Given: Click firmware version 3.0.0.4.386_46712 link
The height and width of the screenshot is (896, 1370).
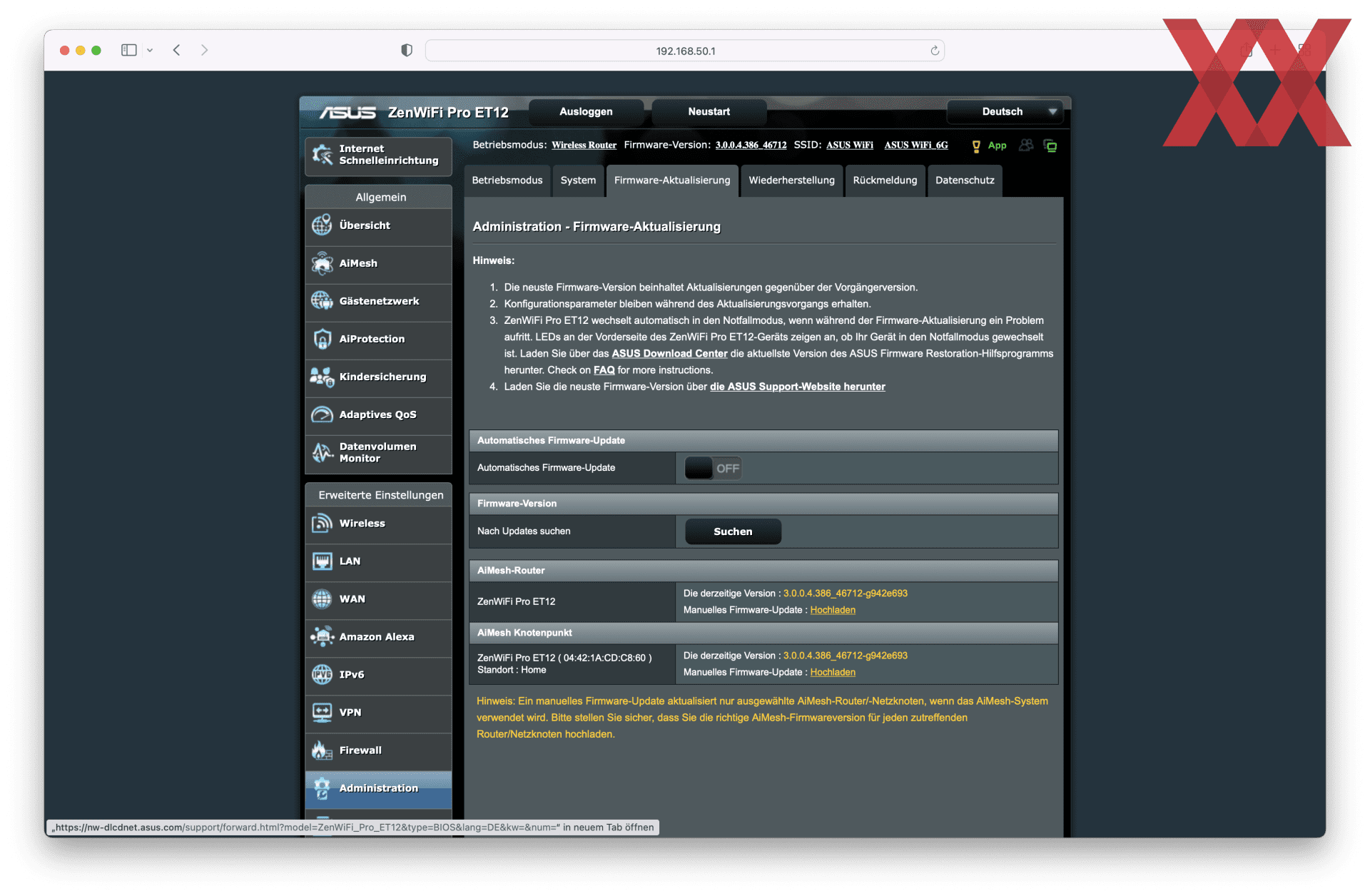Looking at the screenshot, I should 751,146.
